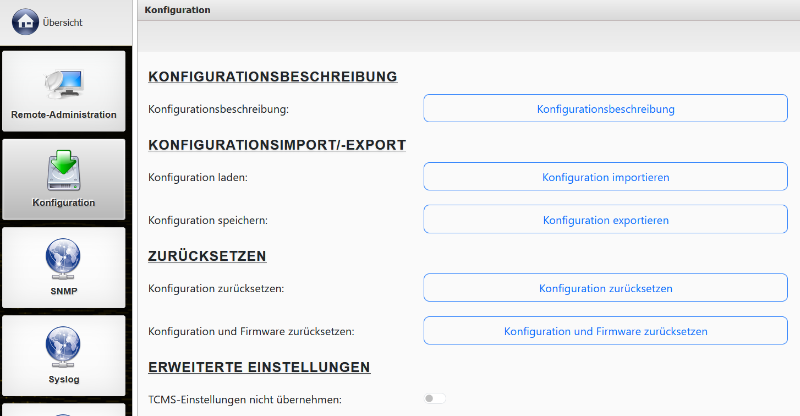Open SNMP via its globe icon
This screenshot has height=416, width=800.
pyautogui.click(x=64, y=259)
